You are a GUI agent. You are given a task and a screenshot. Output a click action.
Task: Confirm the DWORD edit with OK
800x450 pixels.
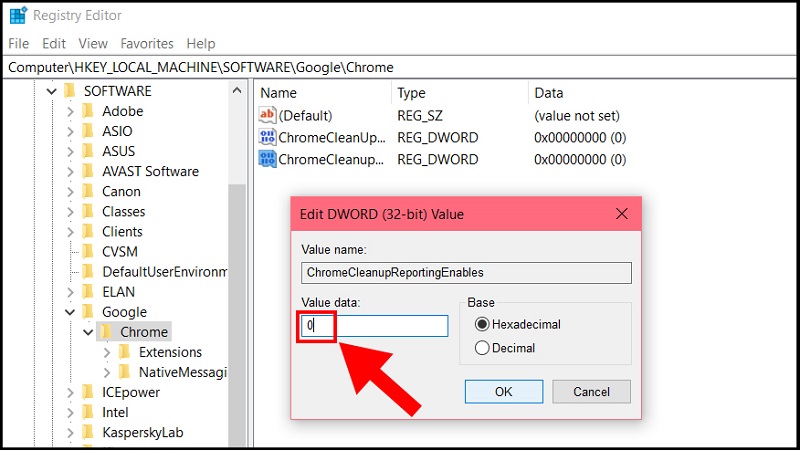pos(504,391)
